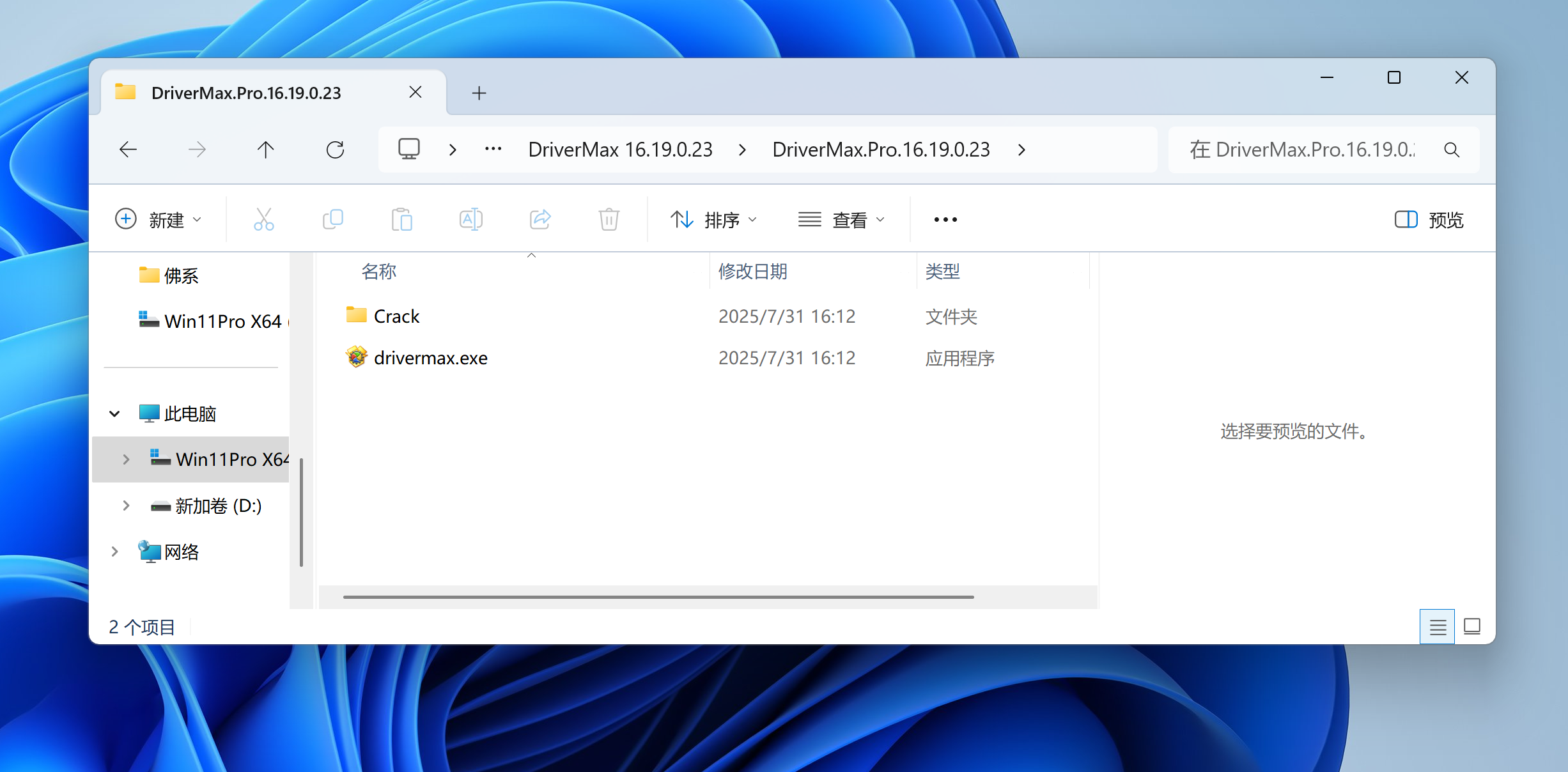
Task: Click the Rename icon
Action: pos(470,219)
